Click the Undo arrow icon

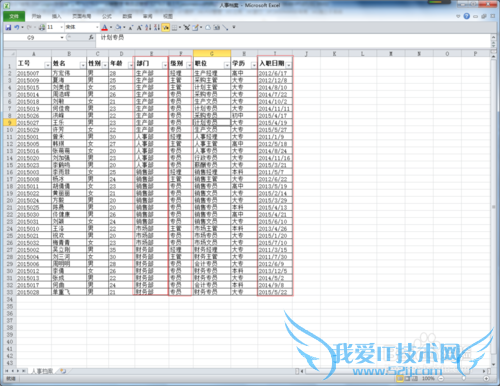point(17,27)
